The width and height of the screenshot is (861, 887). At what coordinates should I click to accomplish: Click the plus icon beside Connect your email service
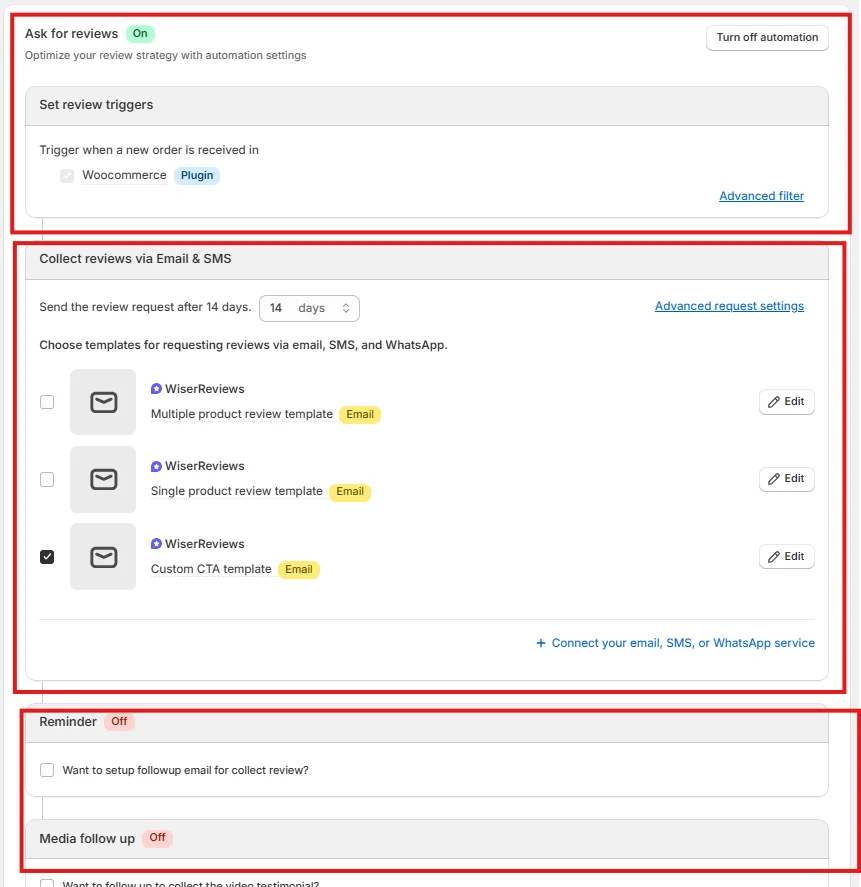pyautogui.click(x=541, y=642)
